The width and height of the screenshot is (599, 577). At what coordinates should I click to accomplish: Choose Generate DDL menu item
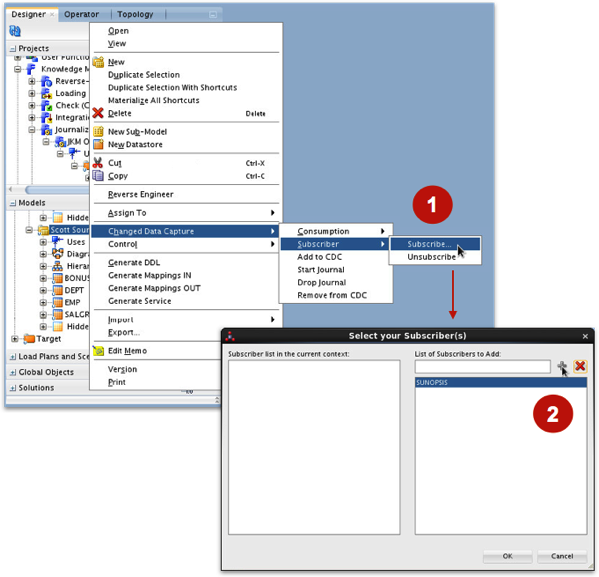pos(186,263)
